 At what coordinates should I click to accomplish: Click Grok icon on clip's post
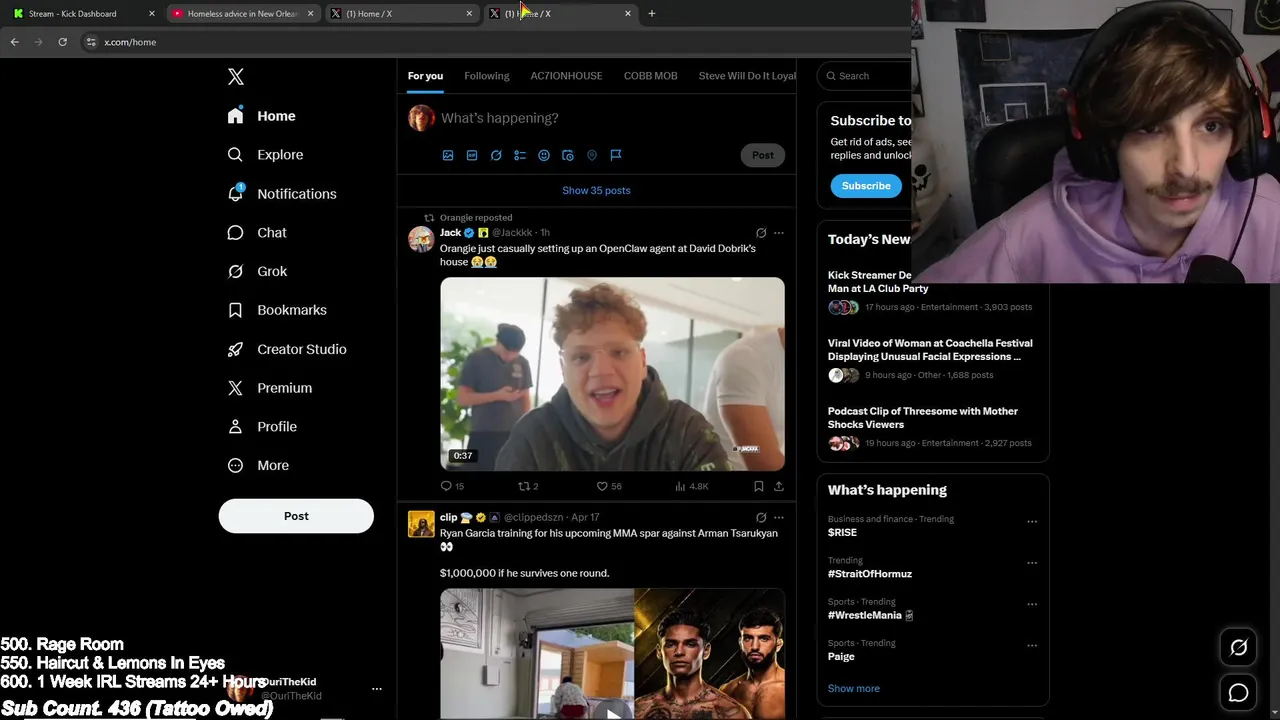coord(761,518)
